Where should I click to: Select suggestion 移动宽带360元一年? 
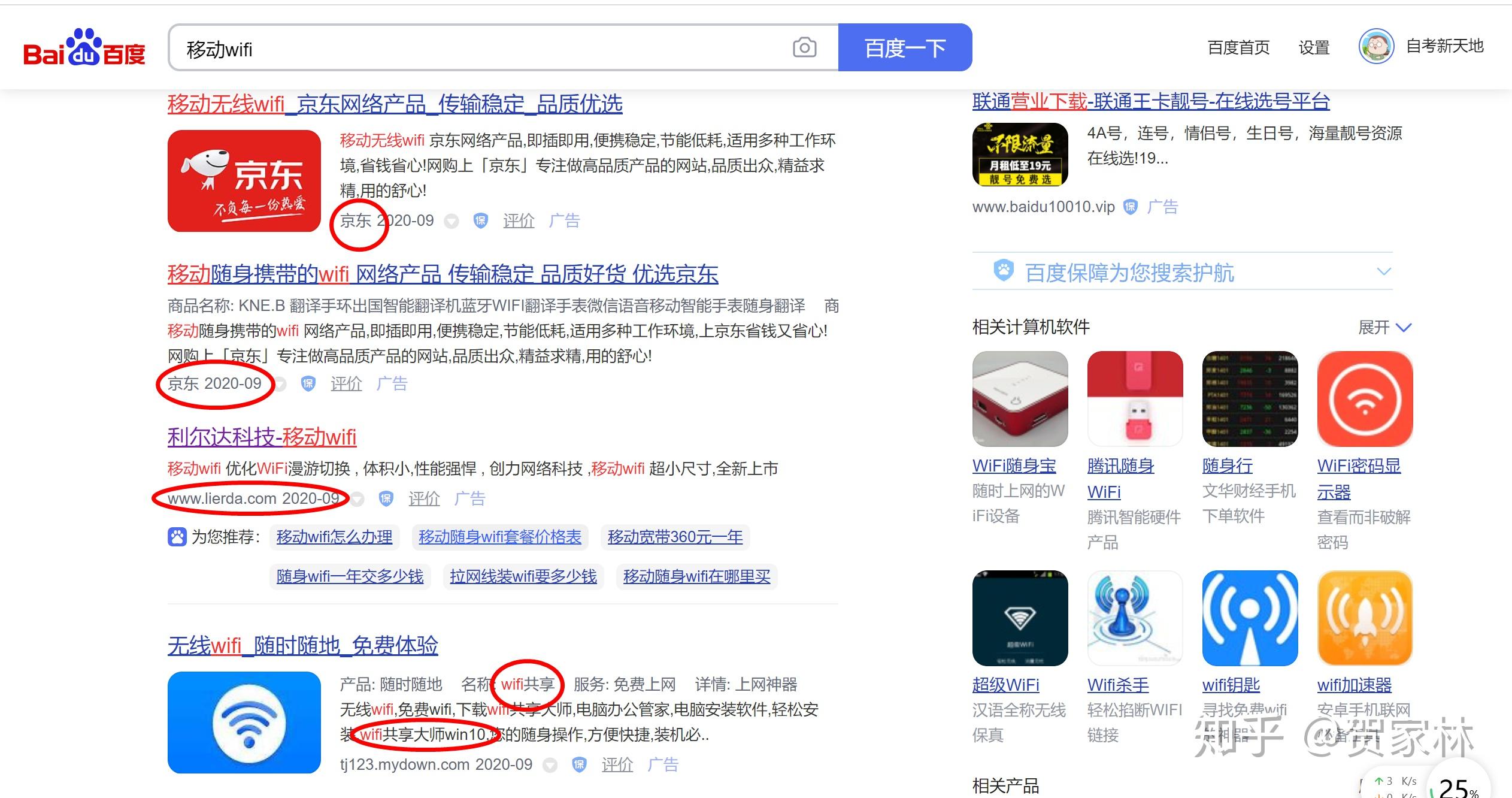pyautogui.click(x=675, y=537)
